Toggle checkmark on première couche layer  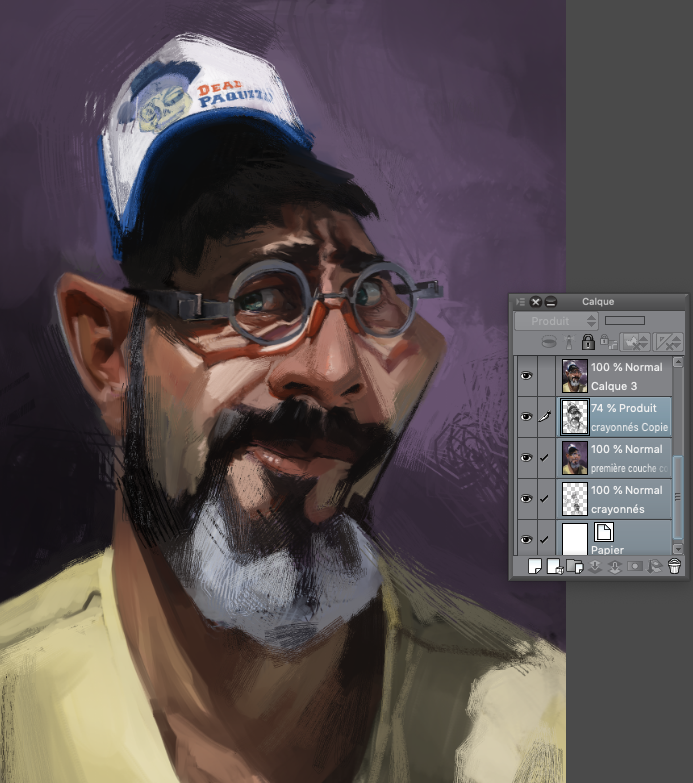[x=546, y=458]
